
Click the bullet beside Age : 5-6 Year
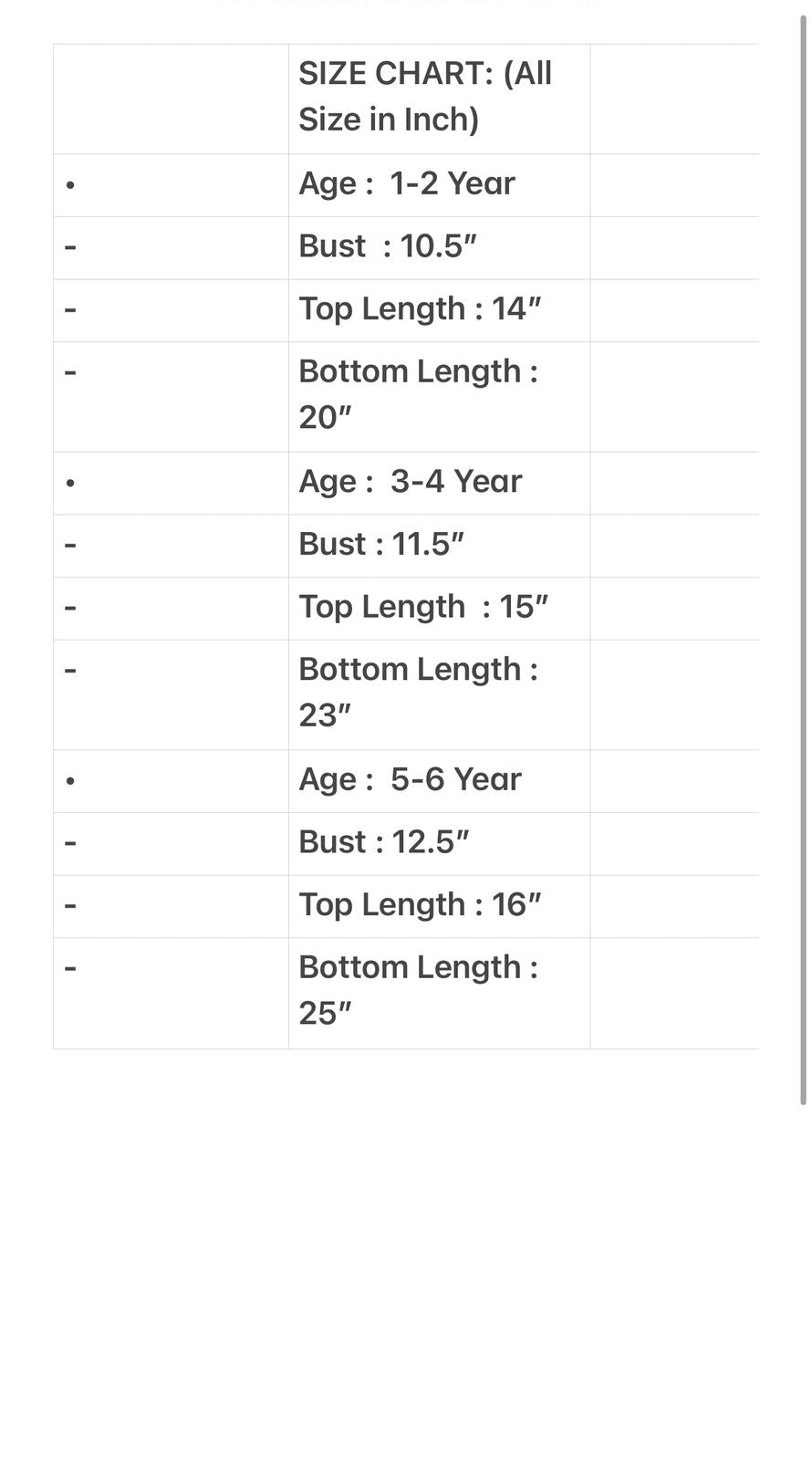[x=70, y=781]
